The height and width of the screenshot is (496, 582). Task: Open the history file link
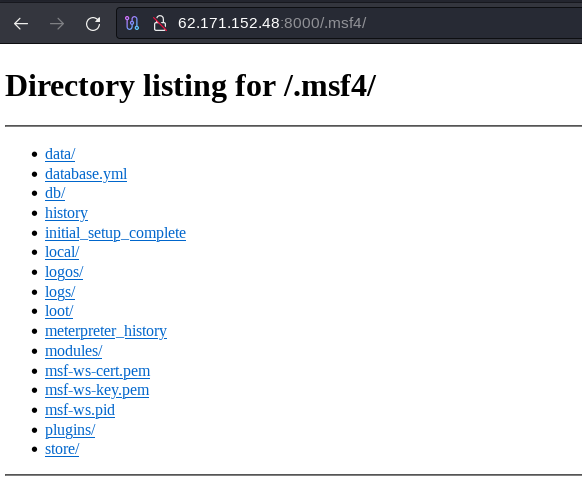point(66,213)
